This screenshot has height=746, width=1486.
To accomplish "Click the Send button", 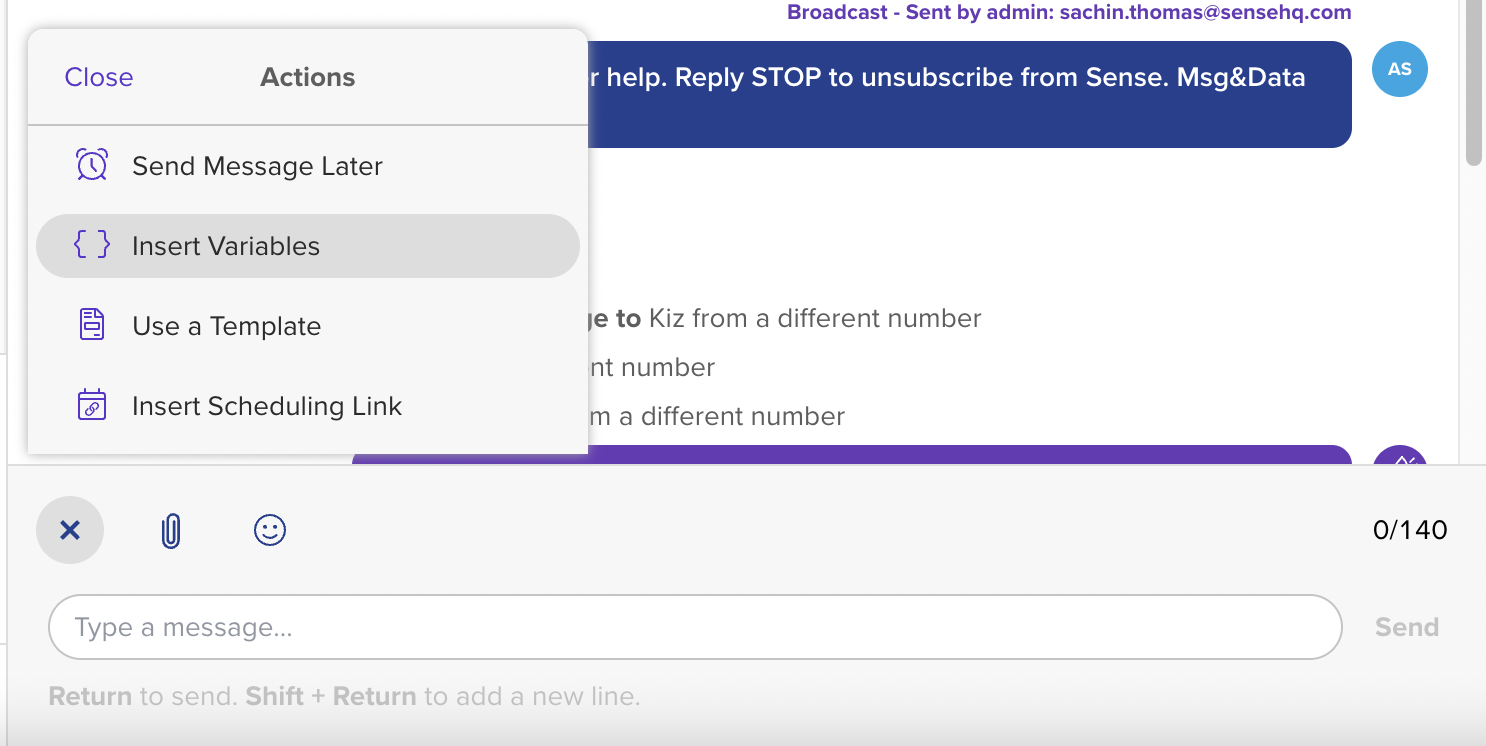I will [x=1407, y=627].
